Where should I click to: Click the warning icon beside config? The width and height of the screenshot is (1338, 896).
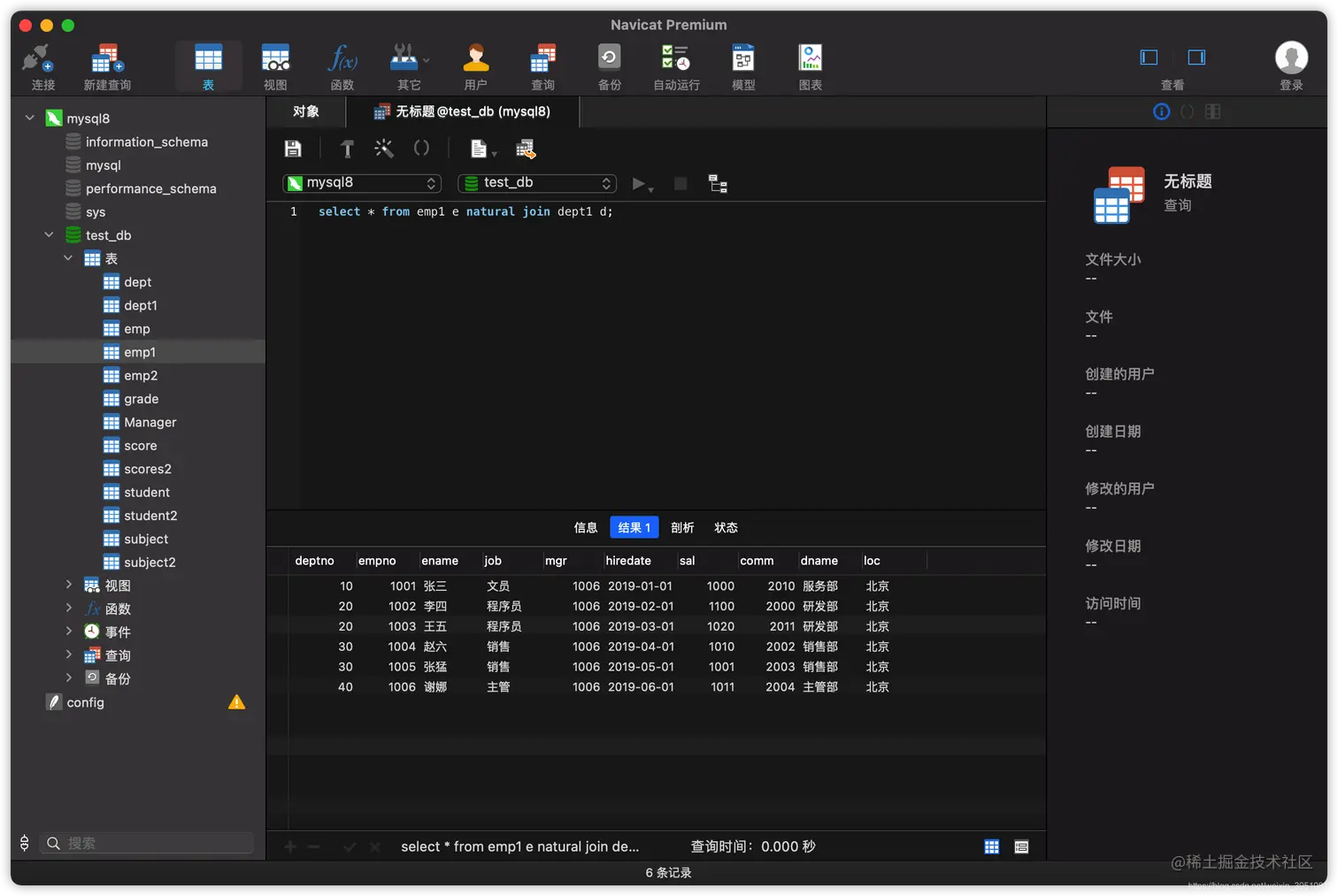click(x=236, y=702)
